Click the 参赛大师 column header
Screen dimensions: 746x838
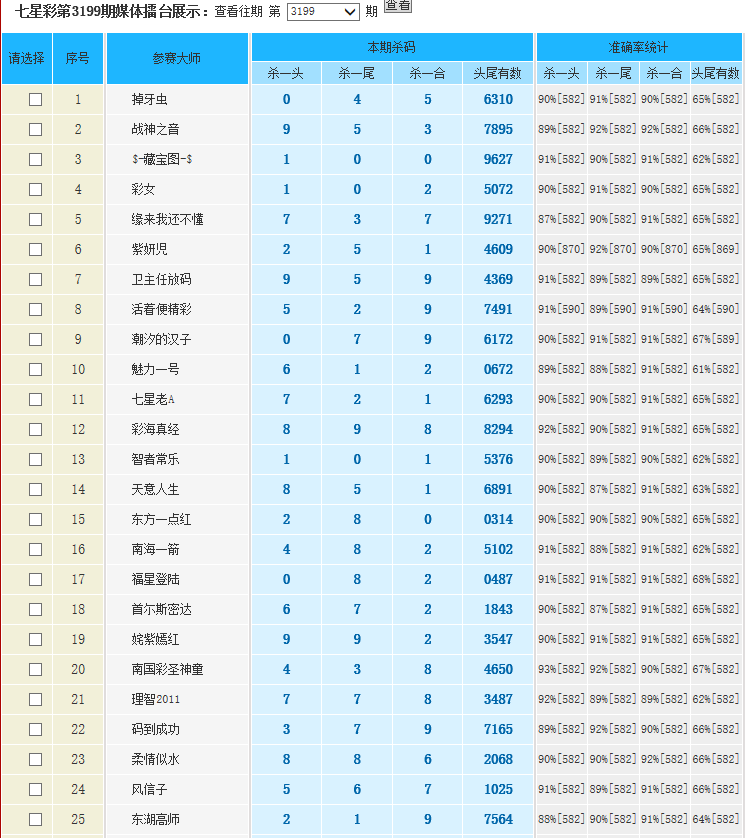[177, 59]
